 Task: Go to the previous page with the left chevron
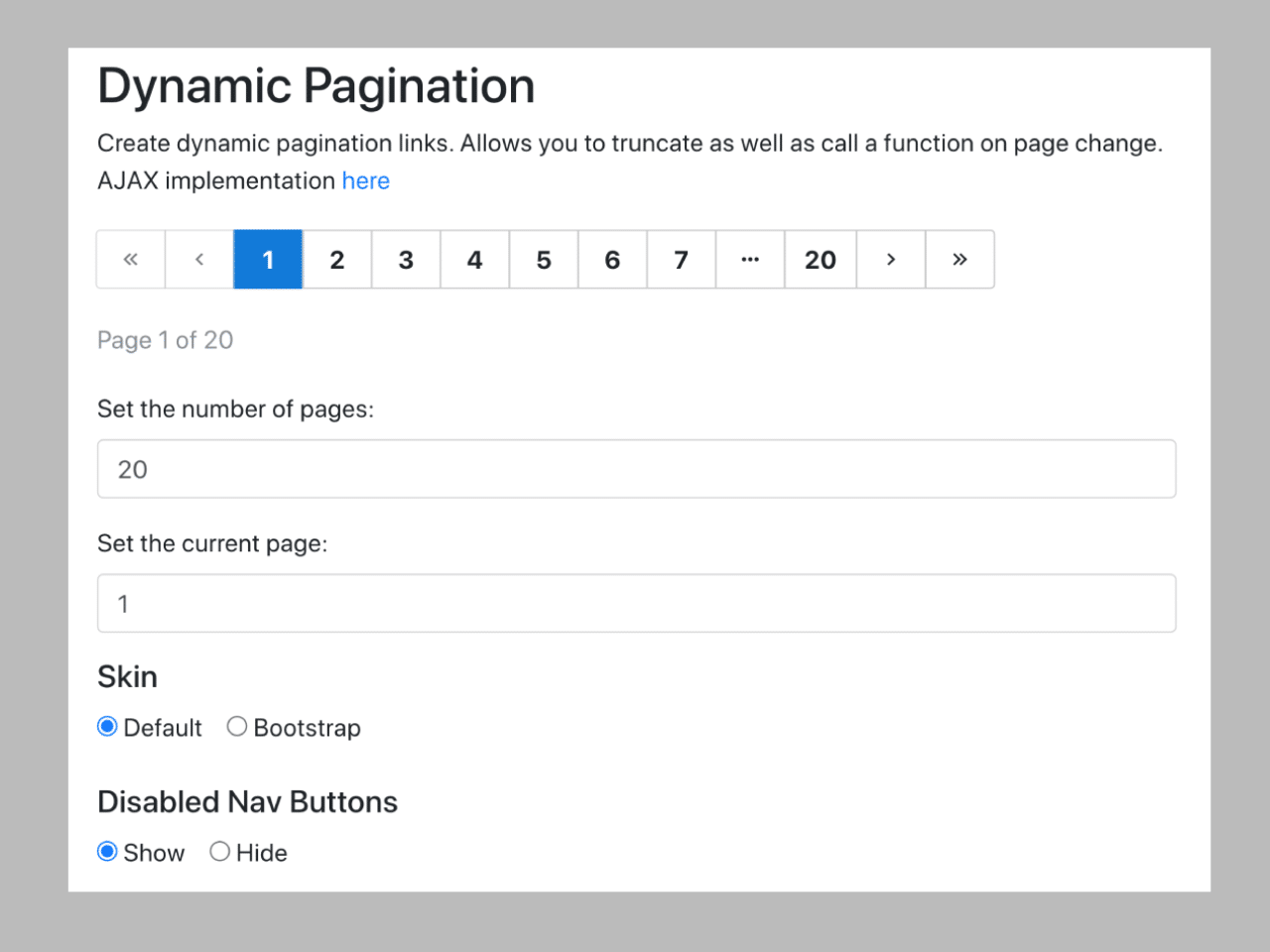click(198, 259)
